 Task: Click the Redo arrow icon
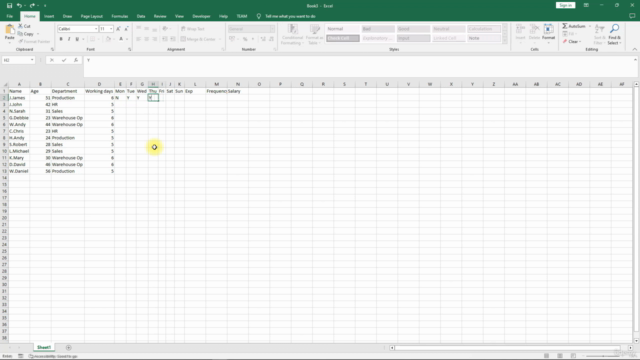(32, 6)
